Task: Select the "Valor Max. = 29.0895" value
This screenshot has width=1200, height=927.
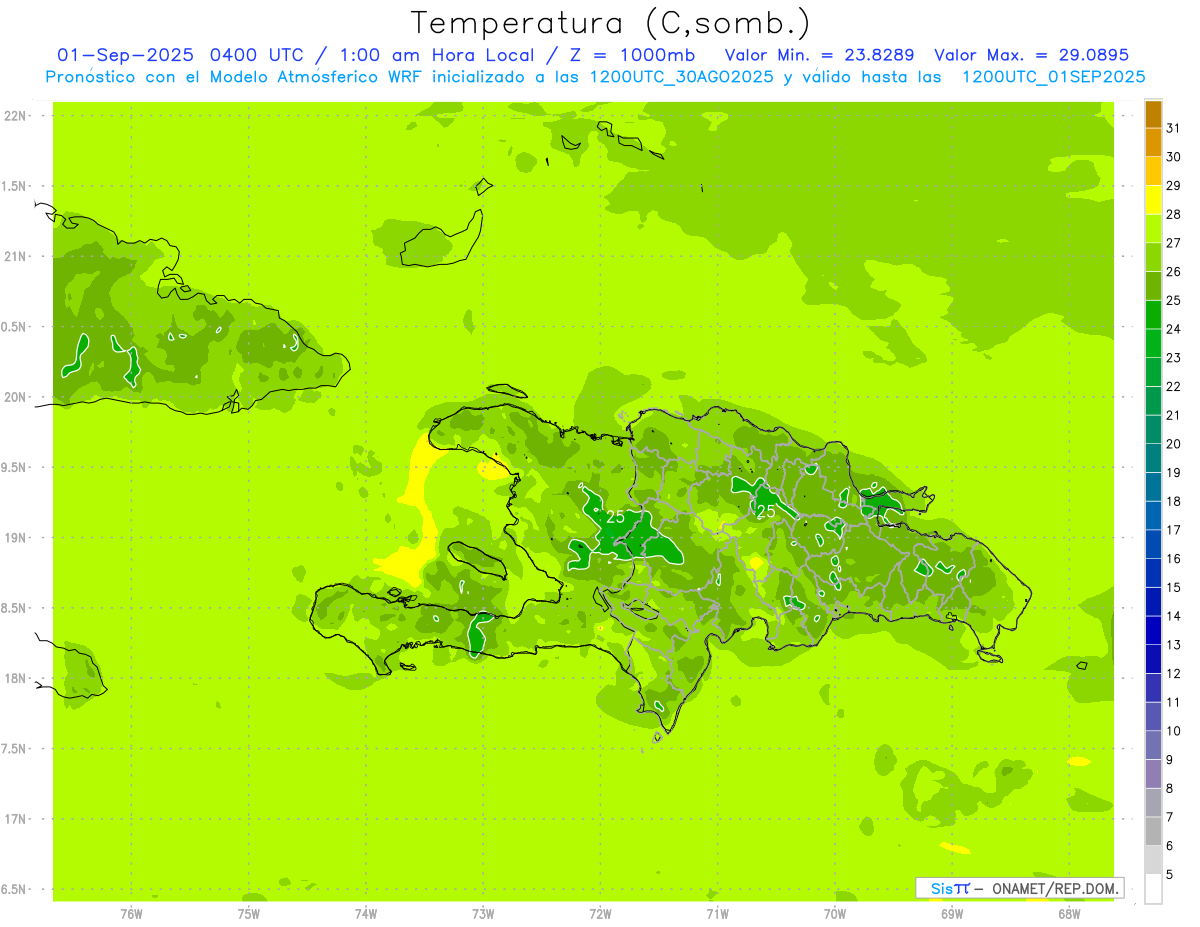Action: click(1031, 55)
